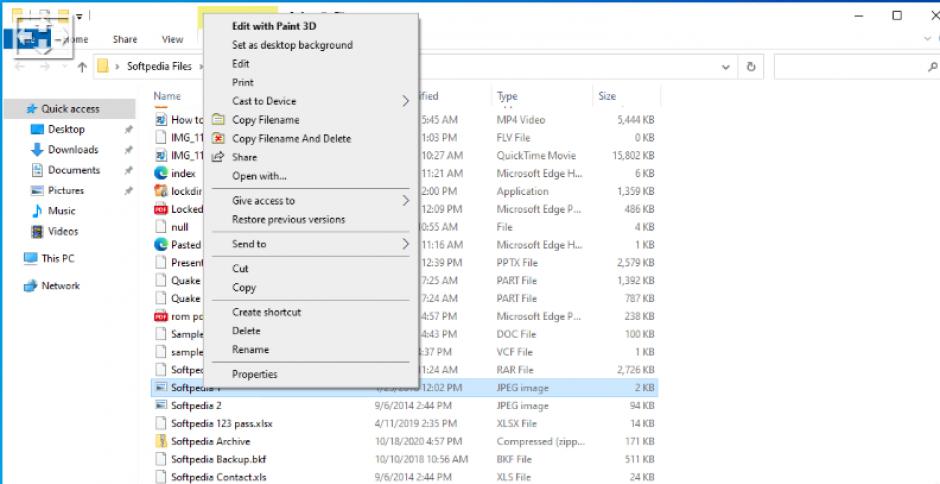Click the PDF icon of rom file

tap(161, 316)
